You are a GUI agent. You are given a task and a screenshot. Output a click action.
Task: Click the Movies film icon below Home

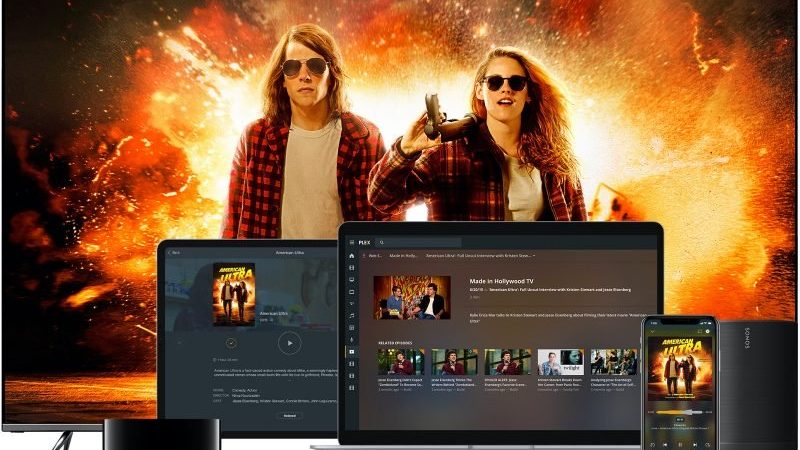351,268
